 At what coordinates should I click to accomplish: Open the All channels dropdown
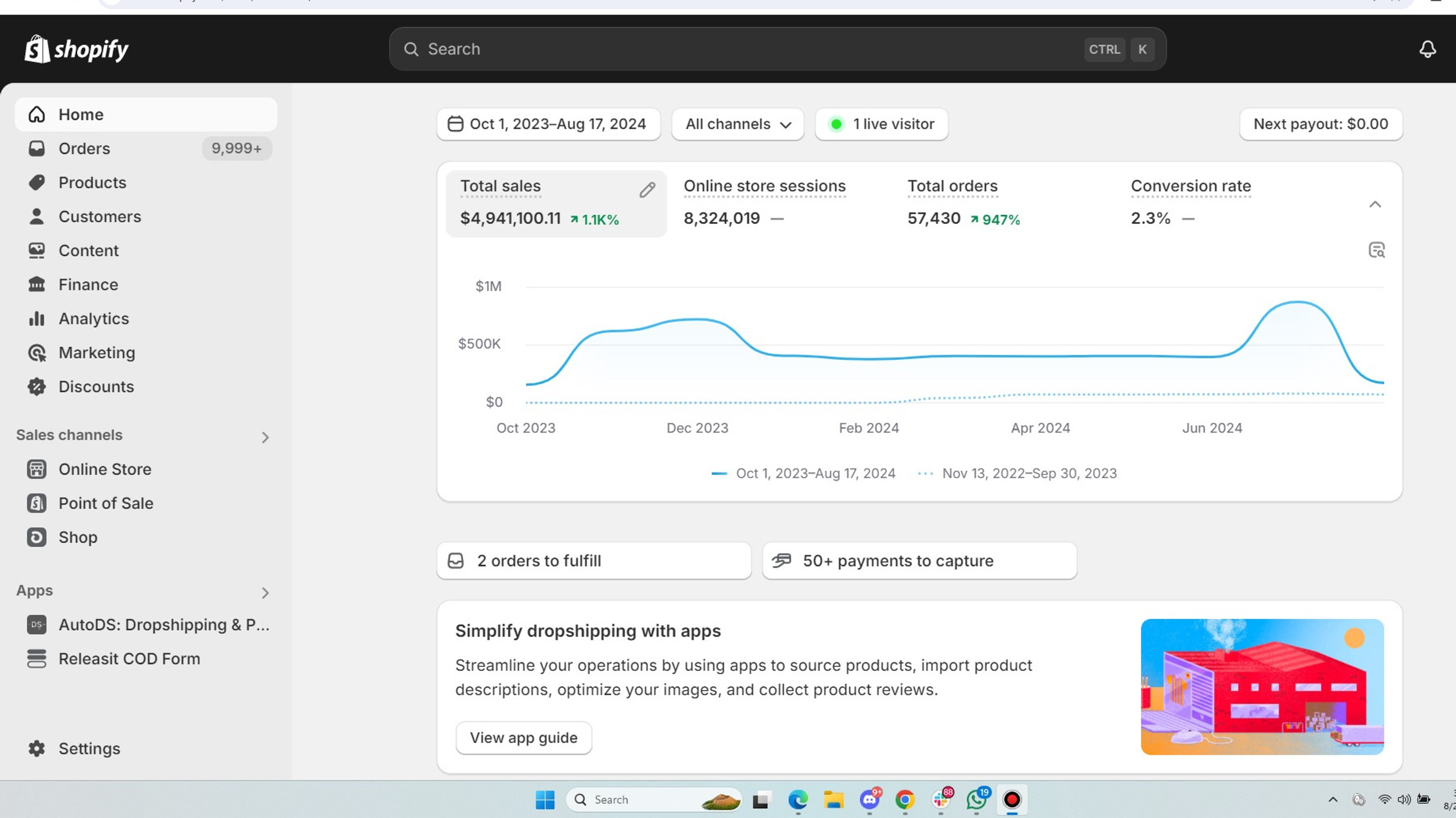pyautogui.click(x=738, y=124)
